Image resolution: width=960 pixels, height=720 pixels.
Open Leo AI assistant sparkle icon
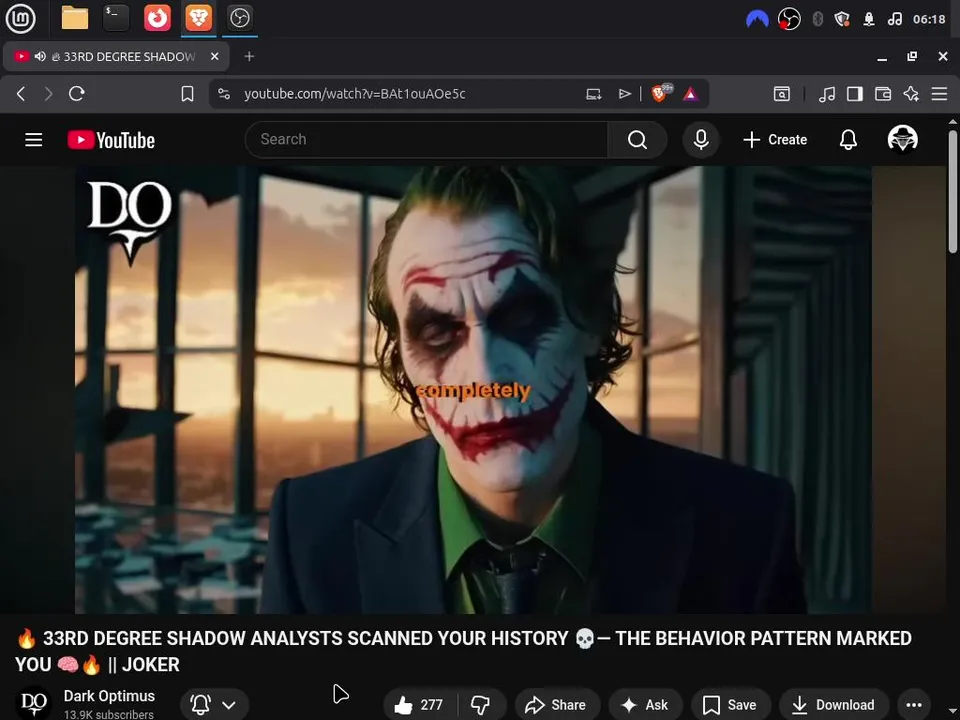coord(911,94)
